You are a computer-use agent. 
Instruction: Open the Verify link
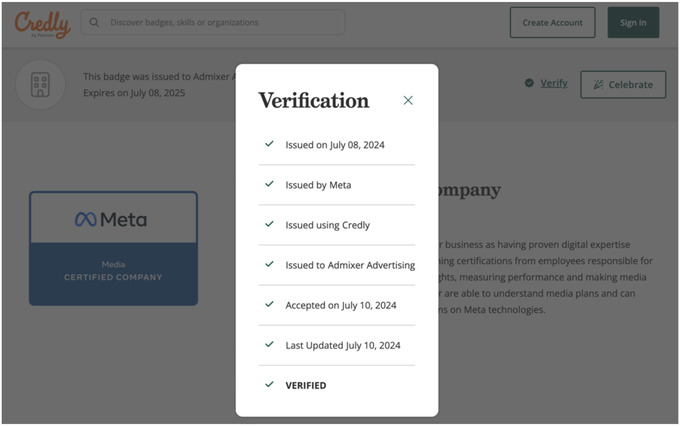554,83
